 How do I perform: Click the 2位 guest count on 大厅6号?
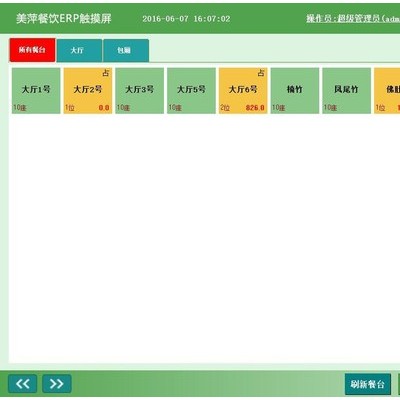pyautogui.click(x=225, y=108)
